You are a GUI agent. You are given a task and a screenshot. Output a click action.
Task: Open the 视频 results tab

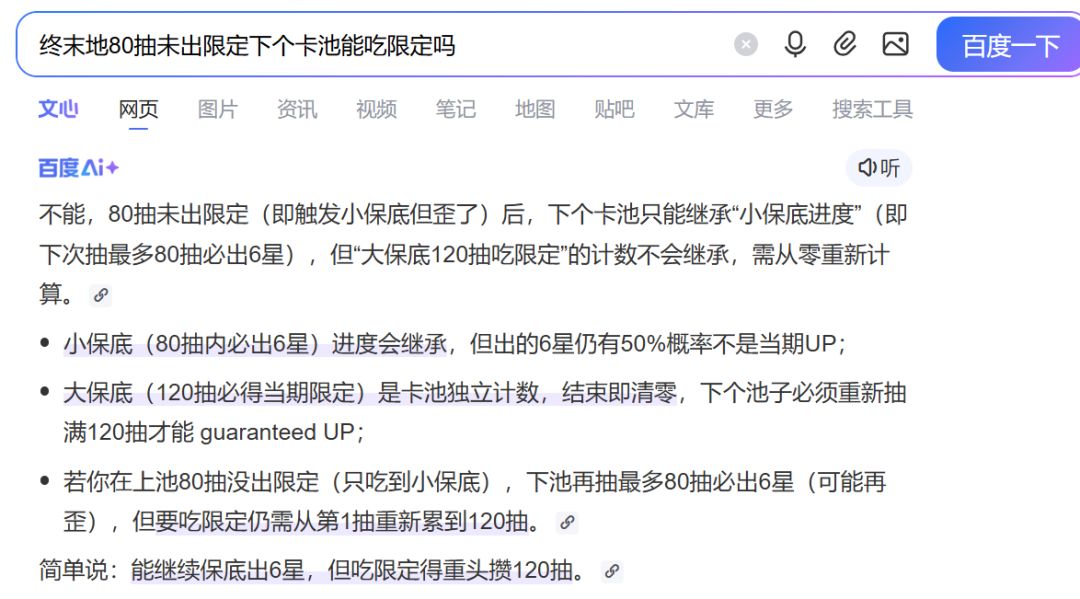click(x=376, y=109)
